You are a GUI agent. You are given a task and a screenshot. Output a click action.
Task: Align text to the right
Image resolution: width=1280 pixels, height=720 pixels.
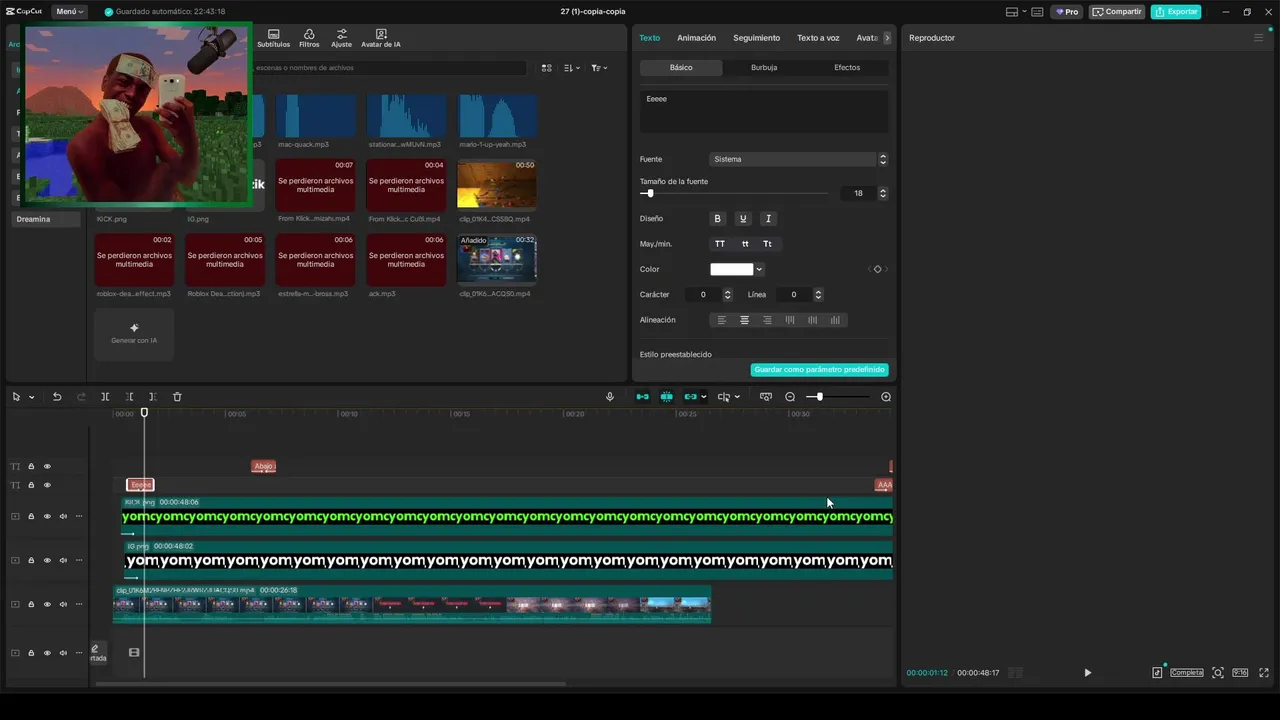pos(767,320)
